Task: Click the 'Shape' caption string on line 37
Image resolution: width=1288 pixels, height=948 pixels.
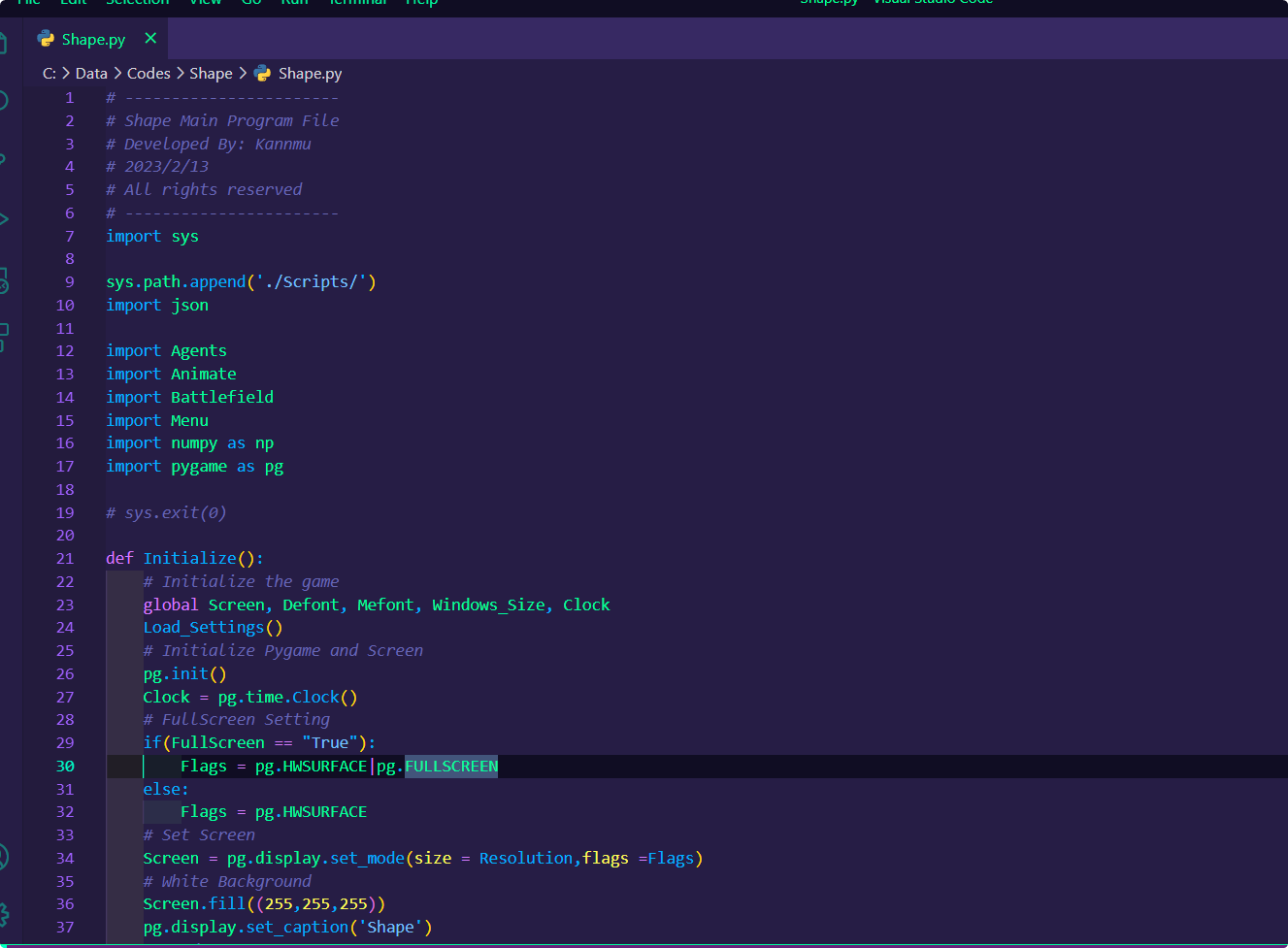Action: tap(390, 928)
